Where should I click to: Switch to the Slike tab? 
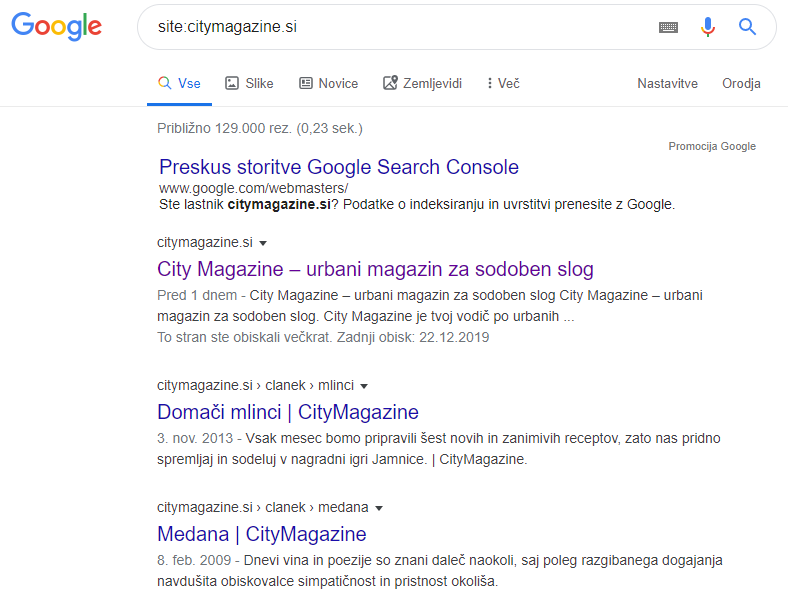(x=249, y=83)
